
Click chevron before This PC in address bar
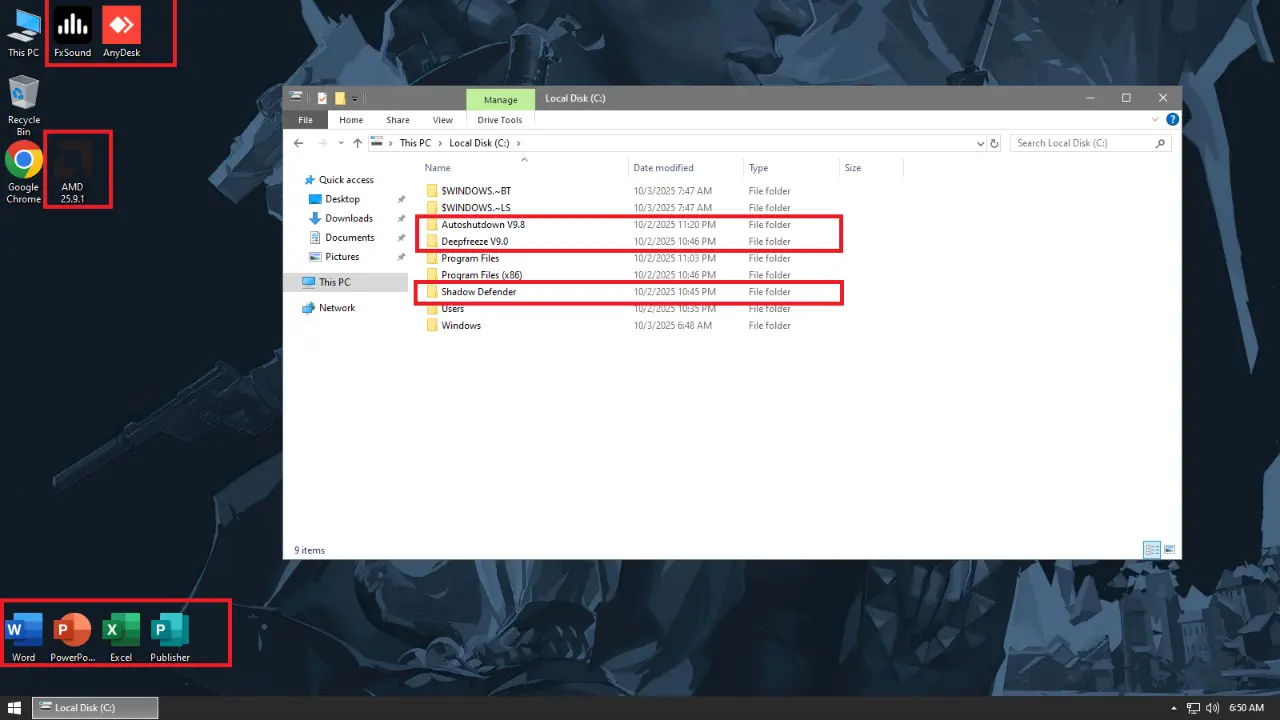click(391, 143)
